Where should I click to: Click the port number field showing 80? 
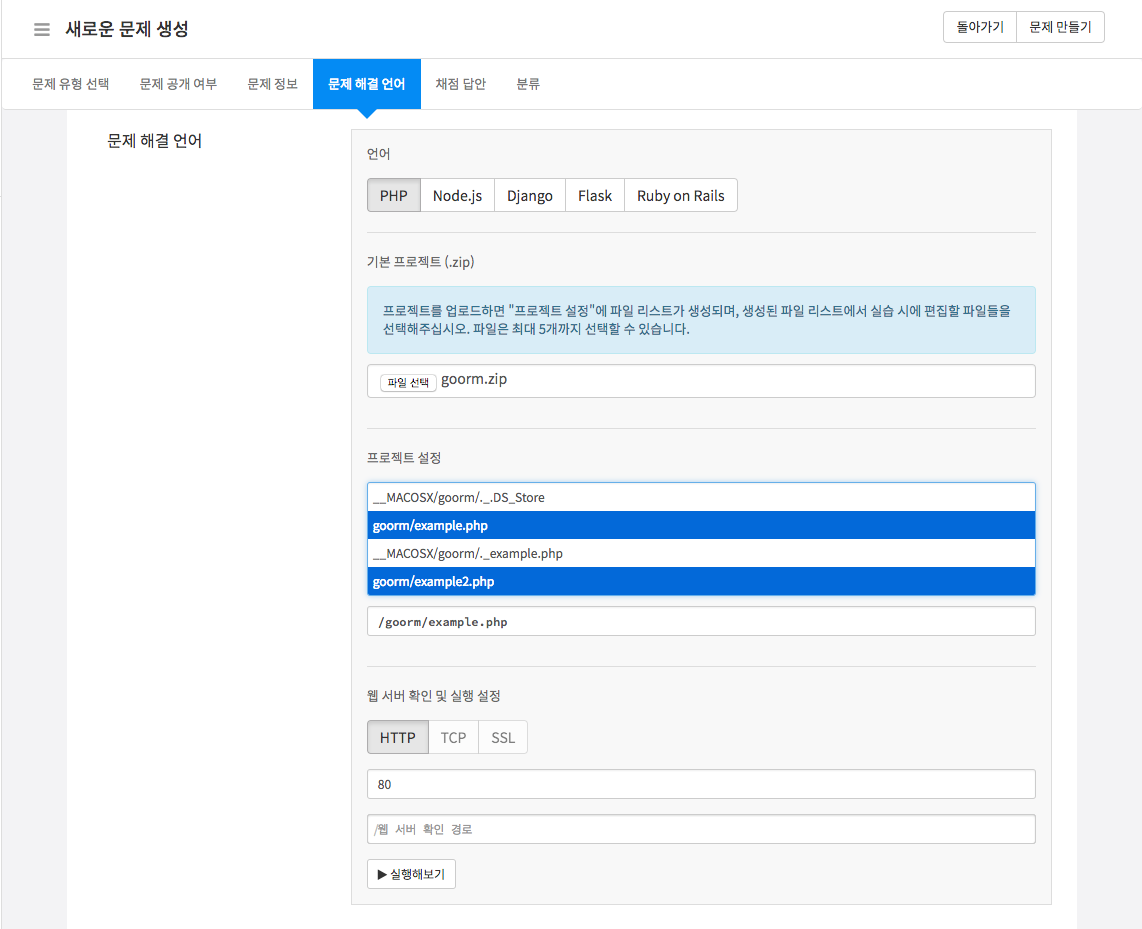click(700, 784)
